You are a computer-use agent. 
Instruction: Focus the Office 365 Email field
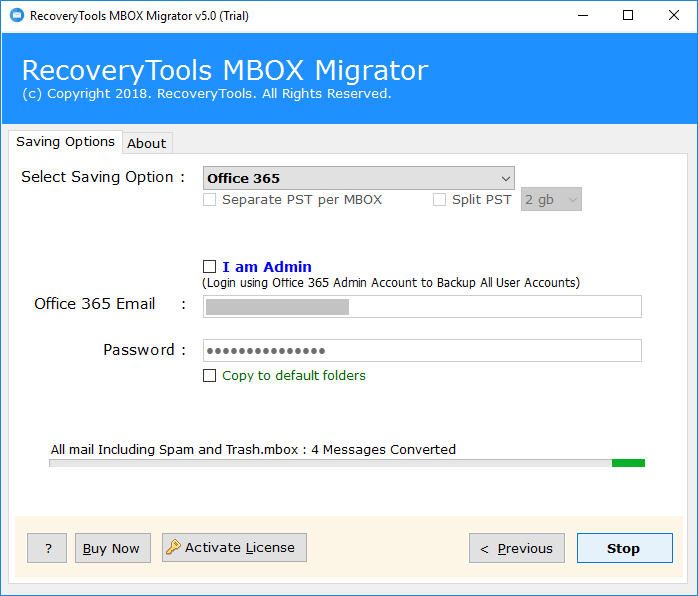pos(422,306)
